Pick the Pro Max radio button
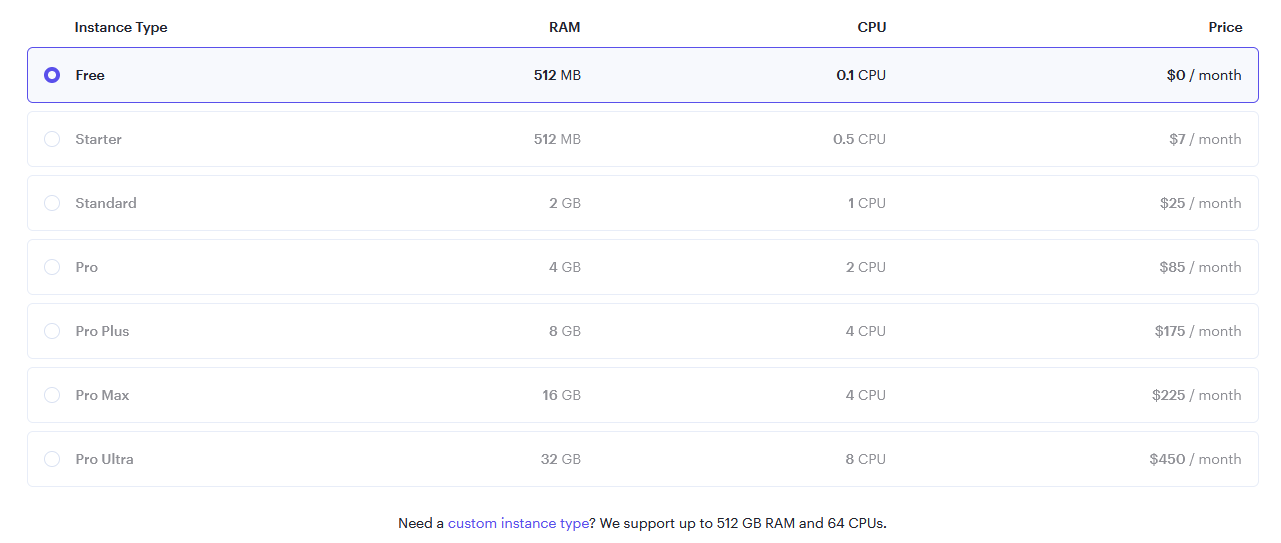Viewport: 1281px width, 543px height. coord(52,395)
